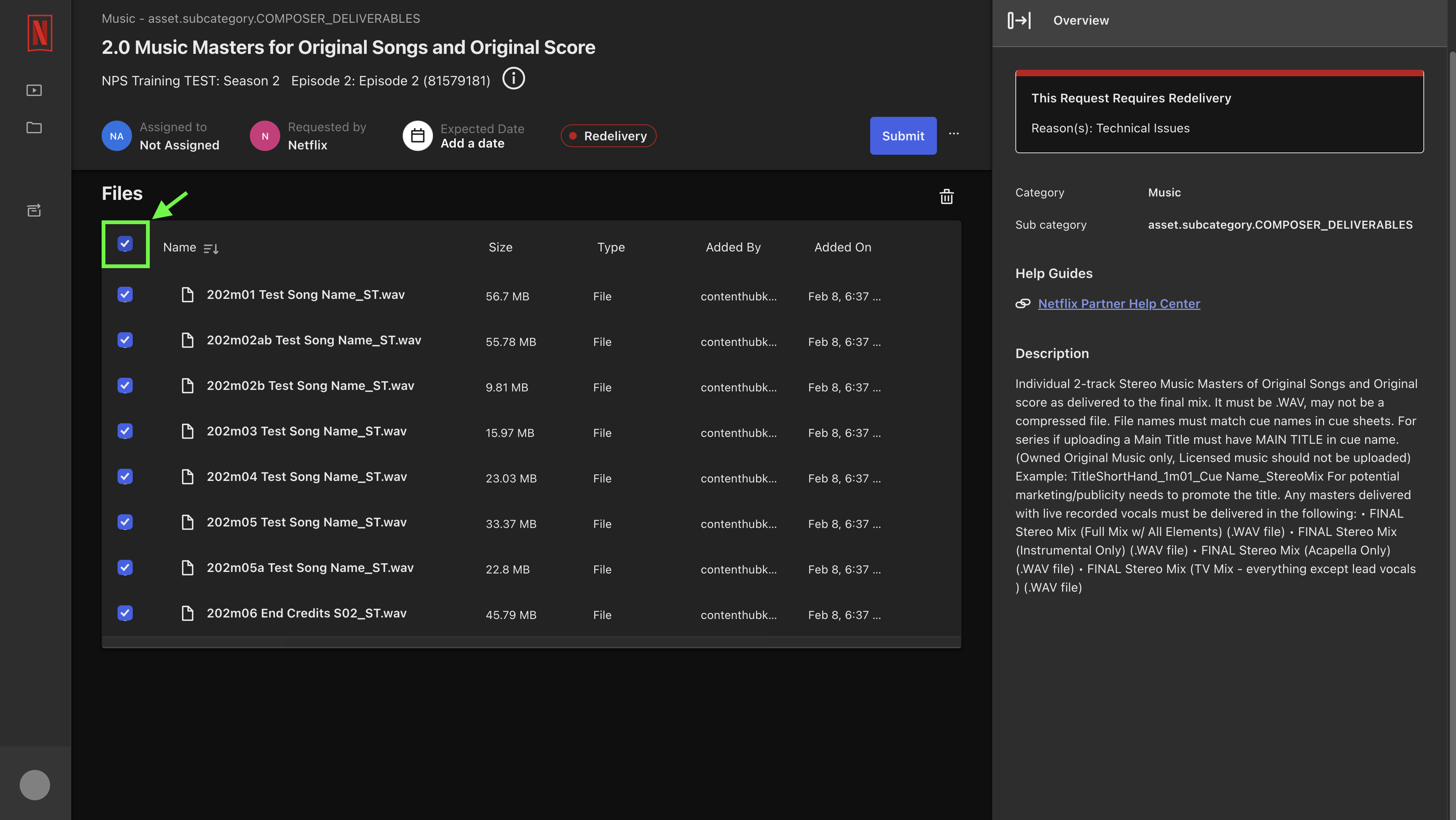Submit the request
The width and height of the screenshot is (1456, 820).
903,136
